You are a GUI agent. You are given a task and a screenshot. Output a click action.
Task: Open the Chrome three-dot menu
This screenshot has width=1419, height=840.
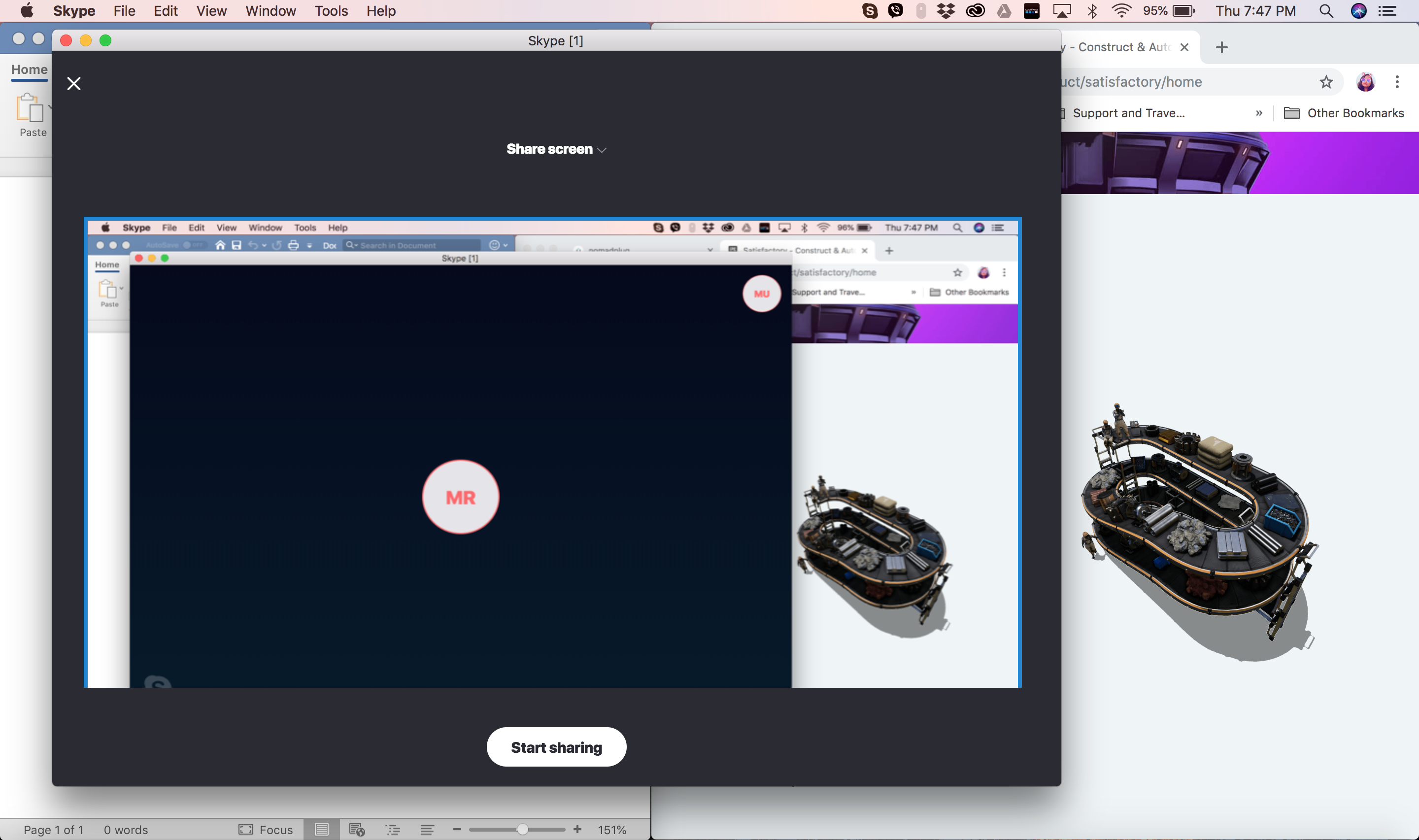point(1396,82)
